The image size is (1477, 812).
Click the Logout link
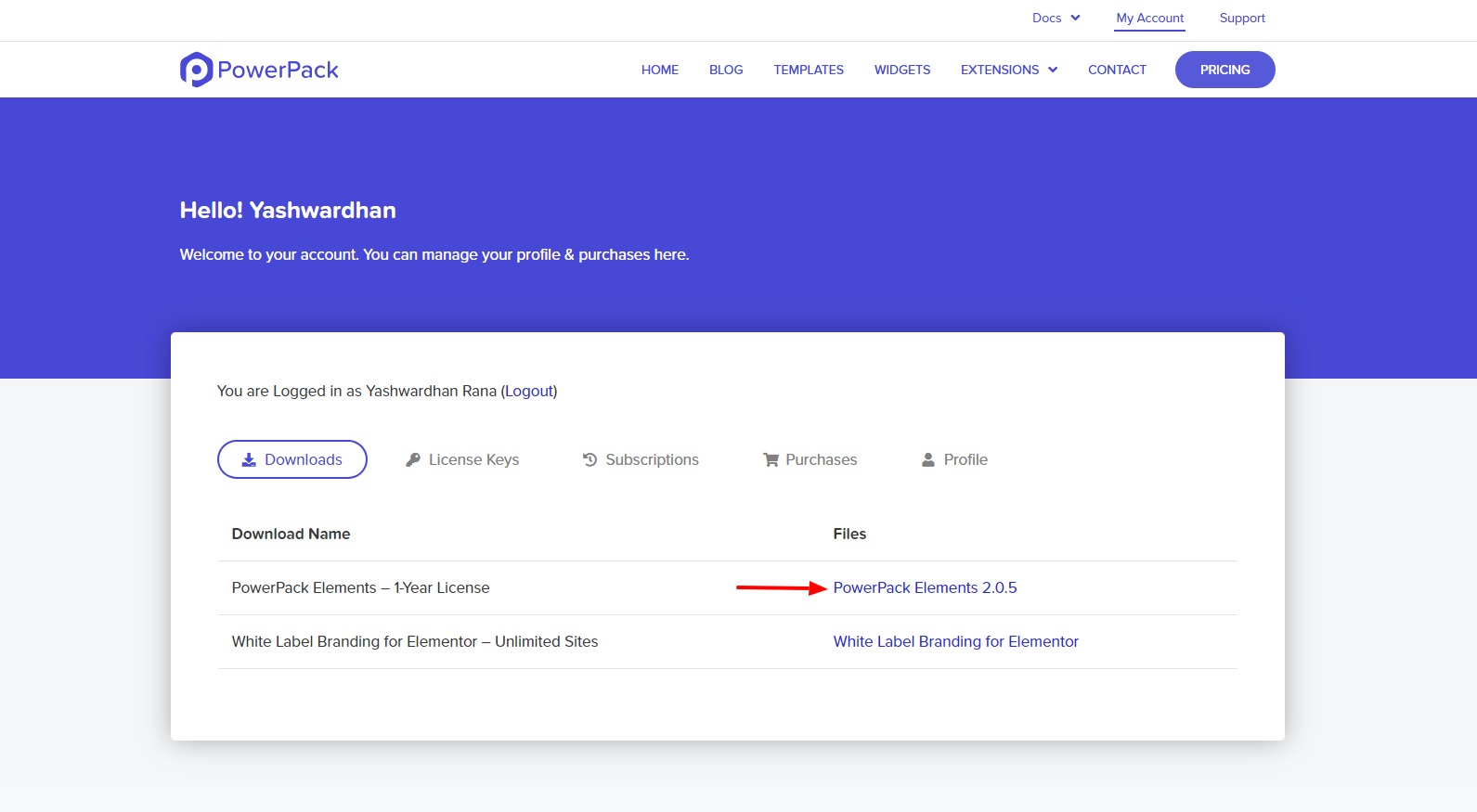[529, 391]
